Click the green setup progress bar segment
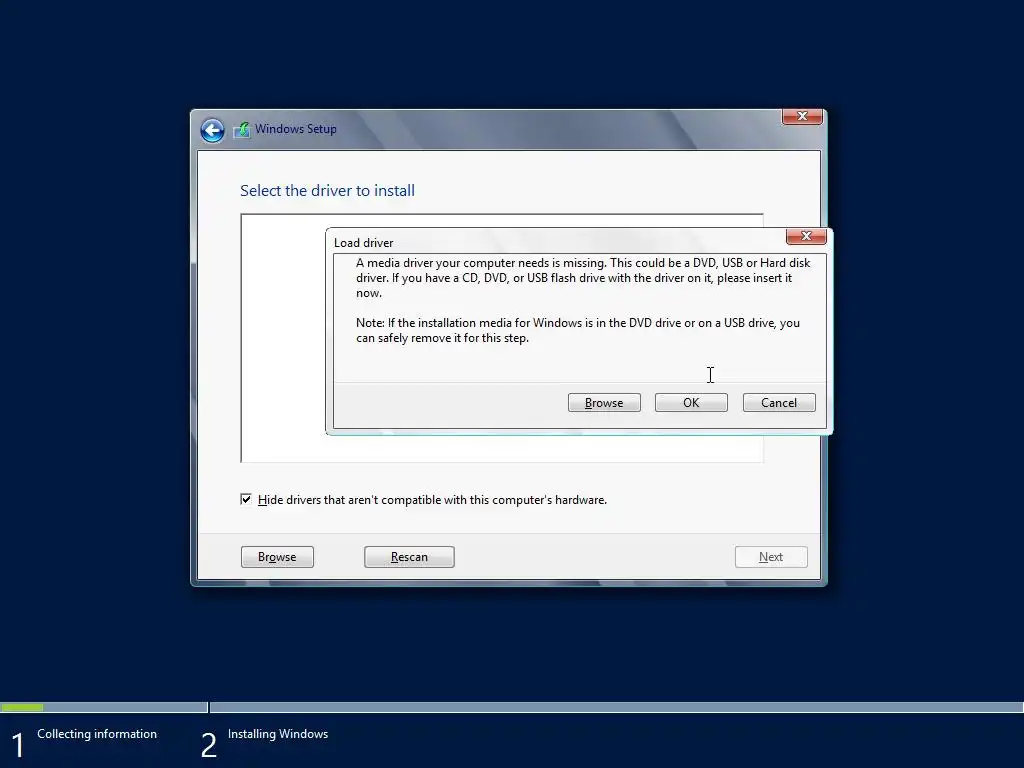This screenshot has height=768, width=1024. (22, 707)
